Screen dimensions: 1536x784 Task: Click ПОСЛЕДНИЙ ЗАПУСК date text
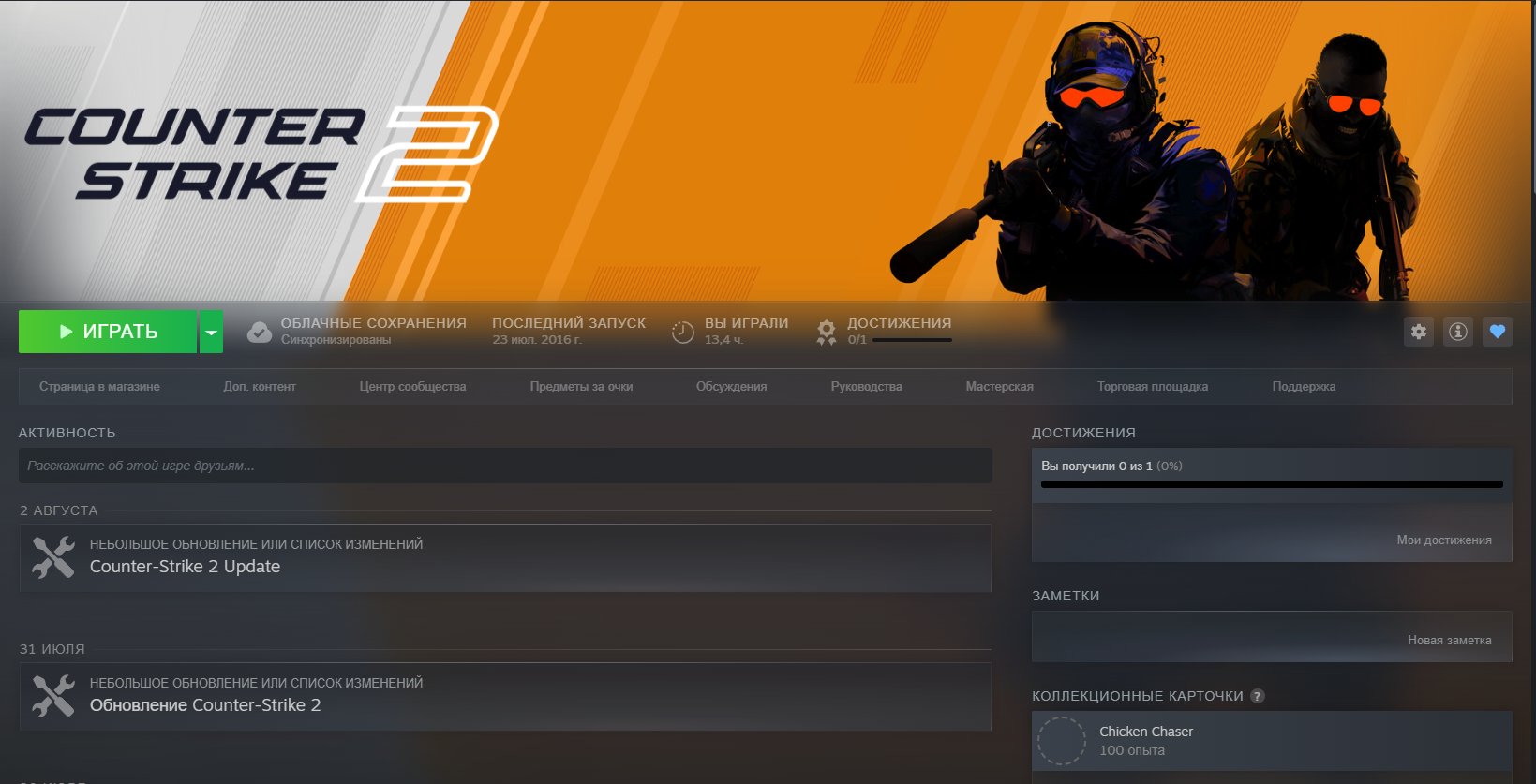coord(537,340)
